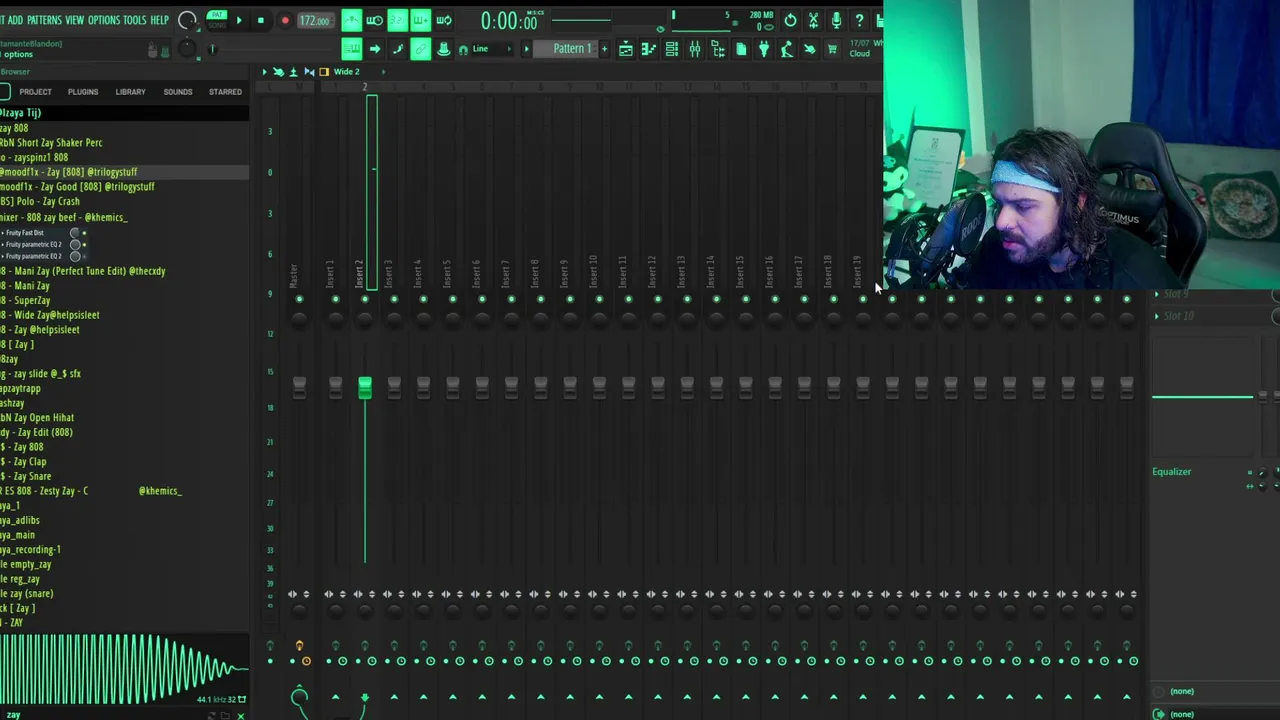Select 'Wide Zay@helpsisleet' sample in browser
1280x720 pixels.
50,315
